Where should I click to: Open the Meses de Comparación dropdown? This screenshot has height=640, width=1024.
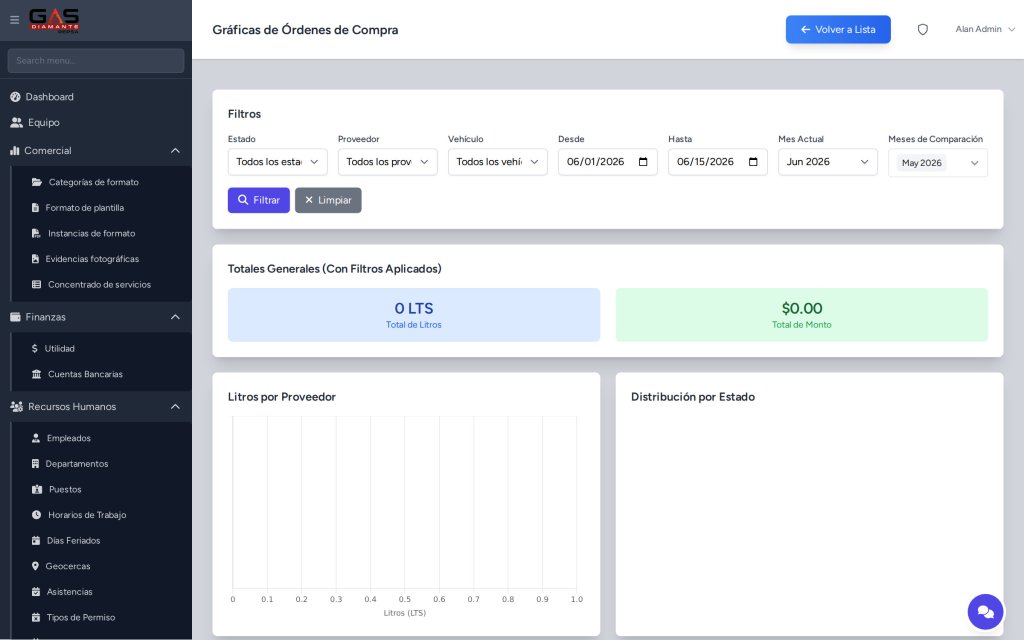938,163
